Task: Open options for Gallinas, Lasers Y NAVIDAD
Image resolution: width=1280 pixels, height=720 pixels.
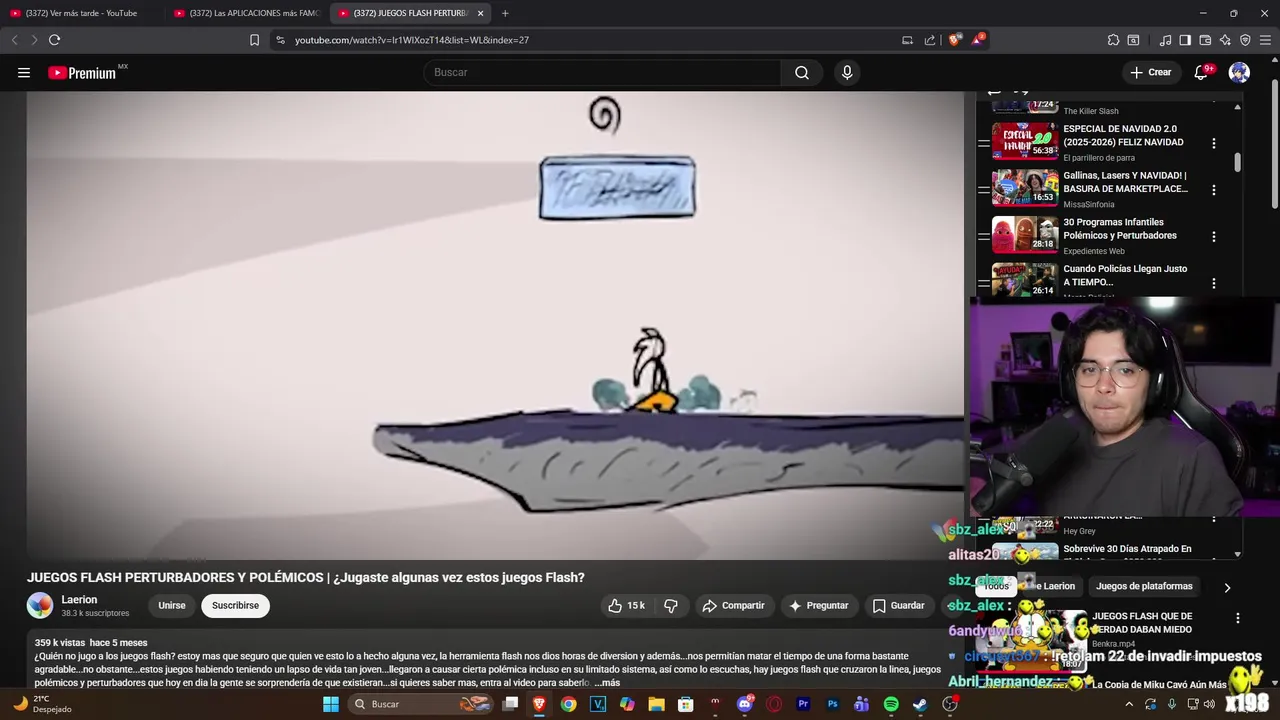Action: pos(1214,190)
